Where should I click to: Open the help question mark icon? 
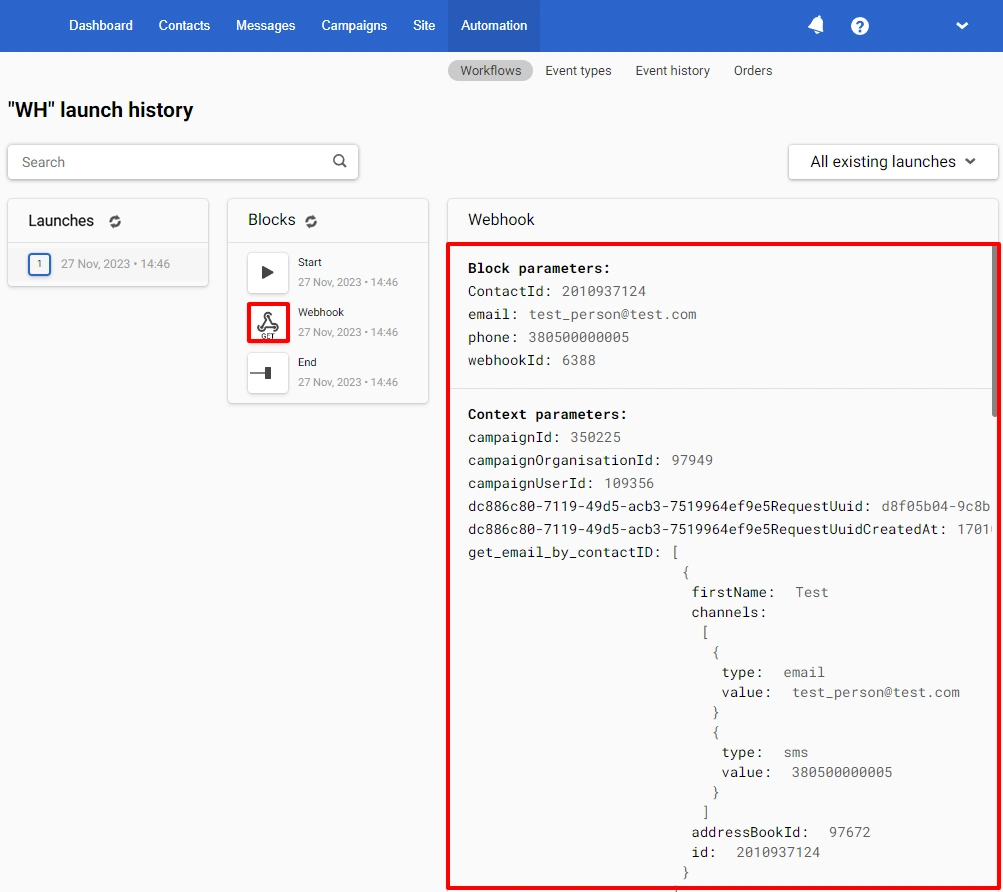click(x=860, y=26)
